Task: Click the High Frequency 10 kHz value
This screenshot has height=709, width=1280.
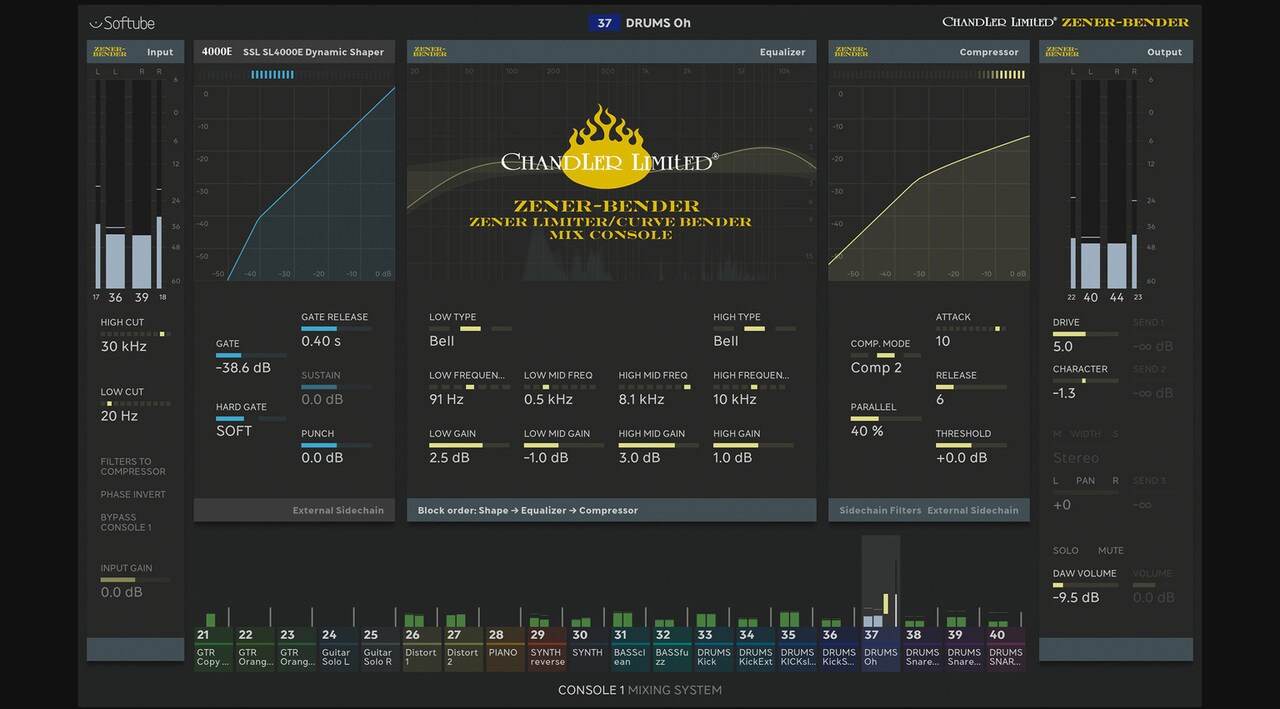Action: pos(735,399)
